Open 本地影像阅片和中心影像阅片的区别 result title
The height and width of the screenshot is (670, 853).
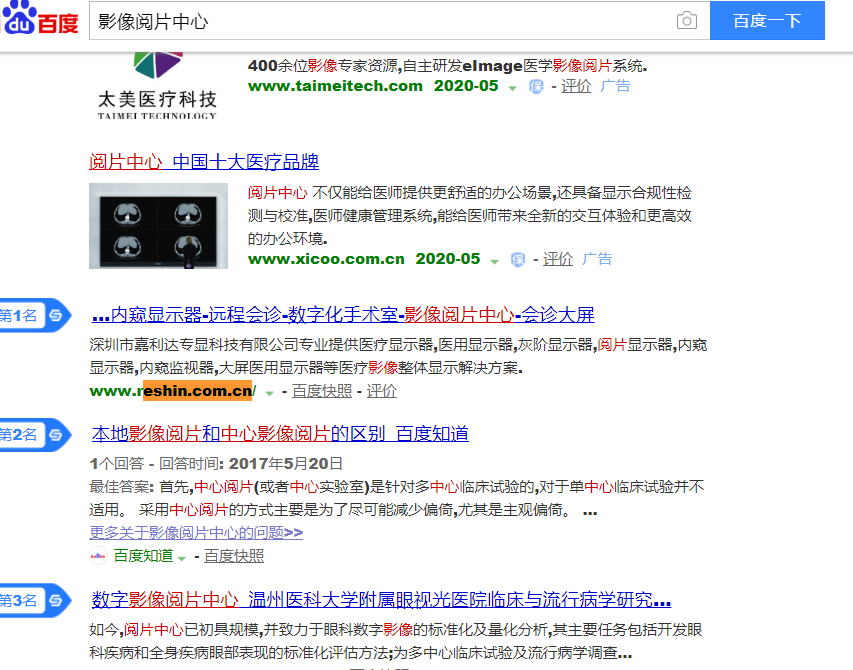click(280, 433)
